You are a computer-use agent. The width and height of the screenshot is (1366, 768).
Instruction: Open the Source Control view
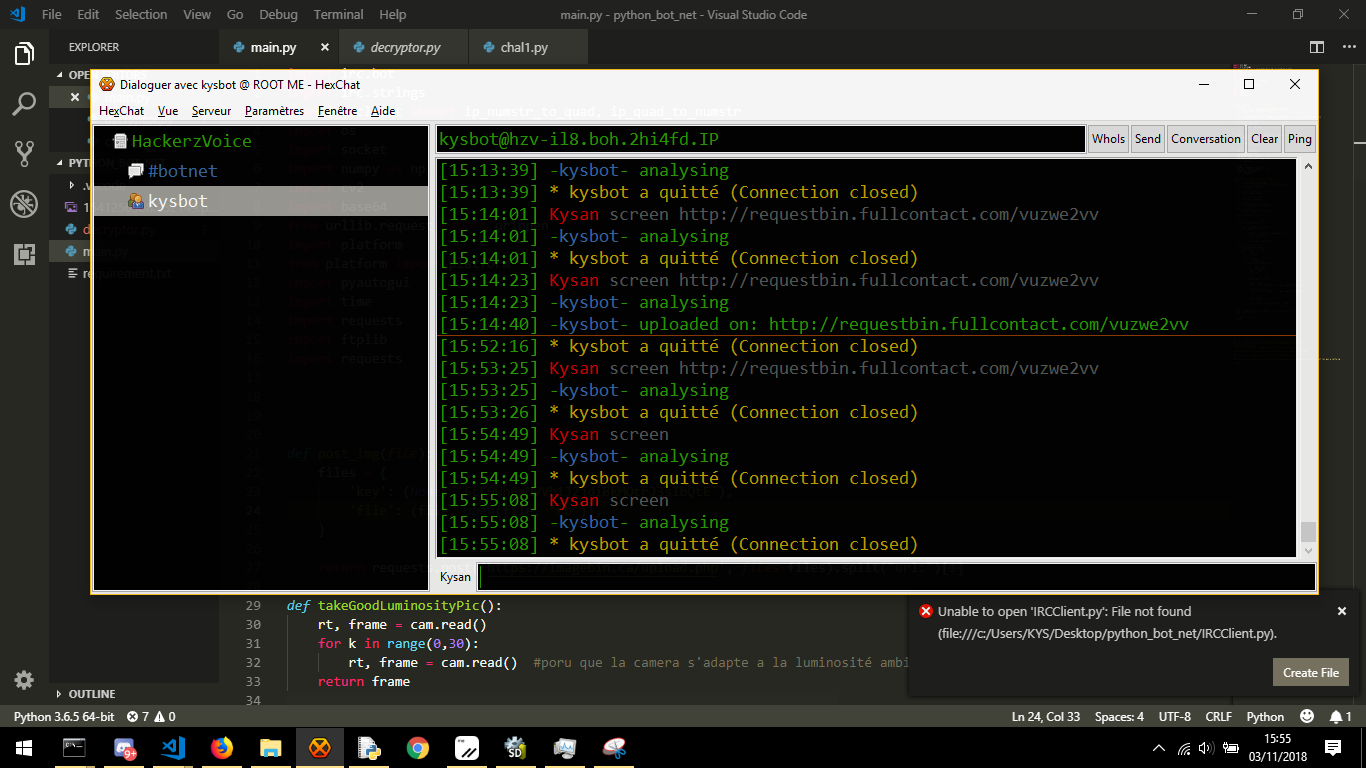click(24, 153)
